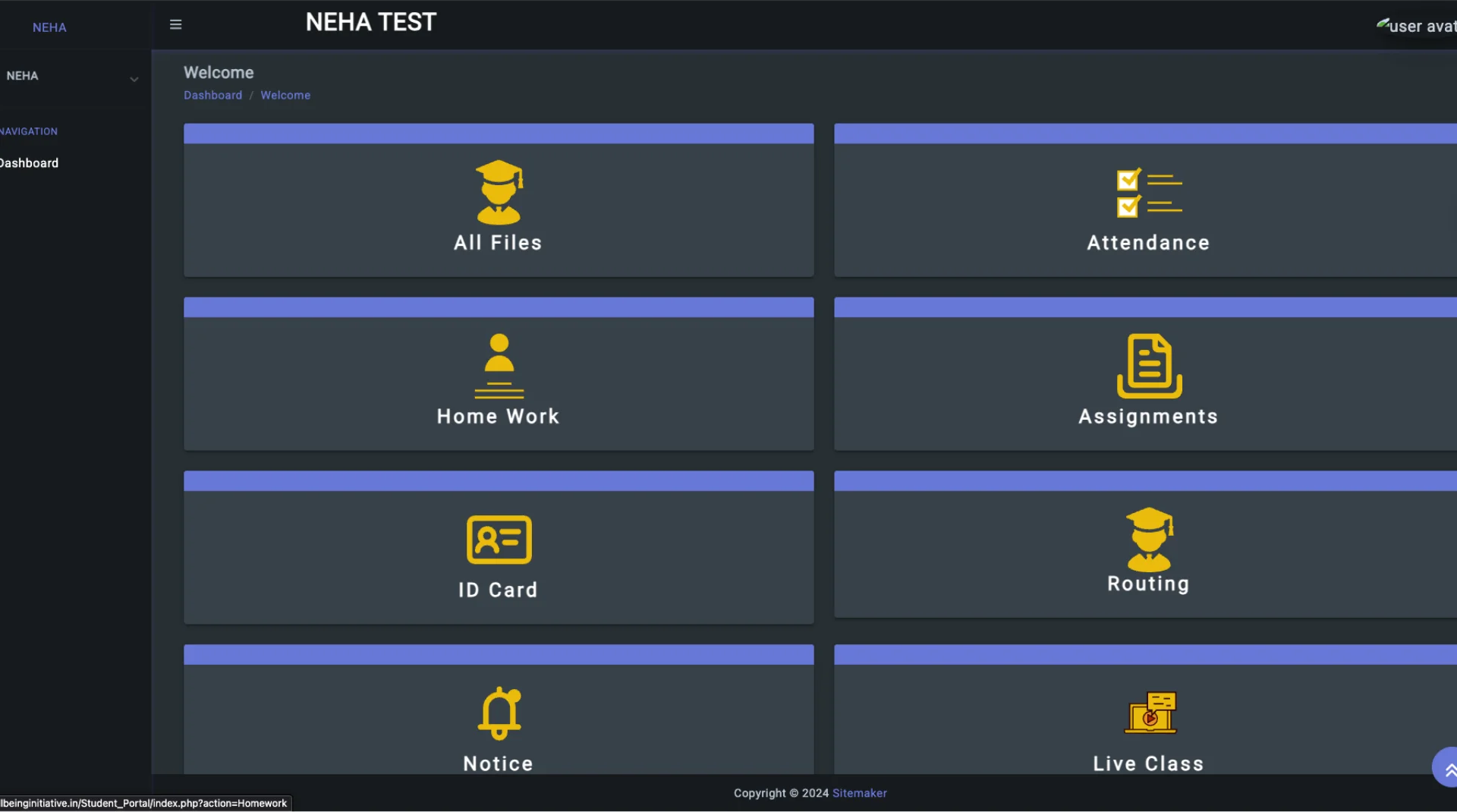This screenshot has height=812, width=1457.
Task: Click the Routing graduate icon
Action: pyautogui.click(x=1149, y=540)
